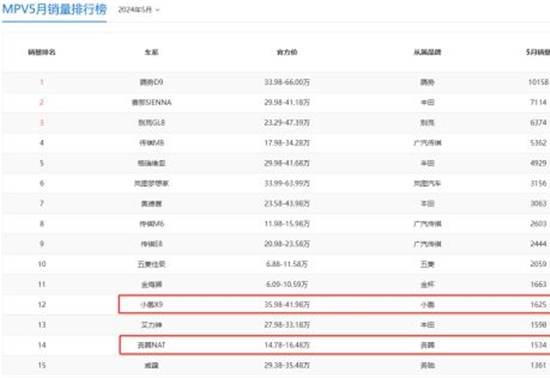Click the sales figure 7114
This screenshot has height=378, width=550.
538,102
